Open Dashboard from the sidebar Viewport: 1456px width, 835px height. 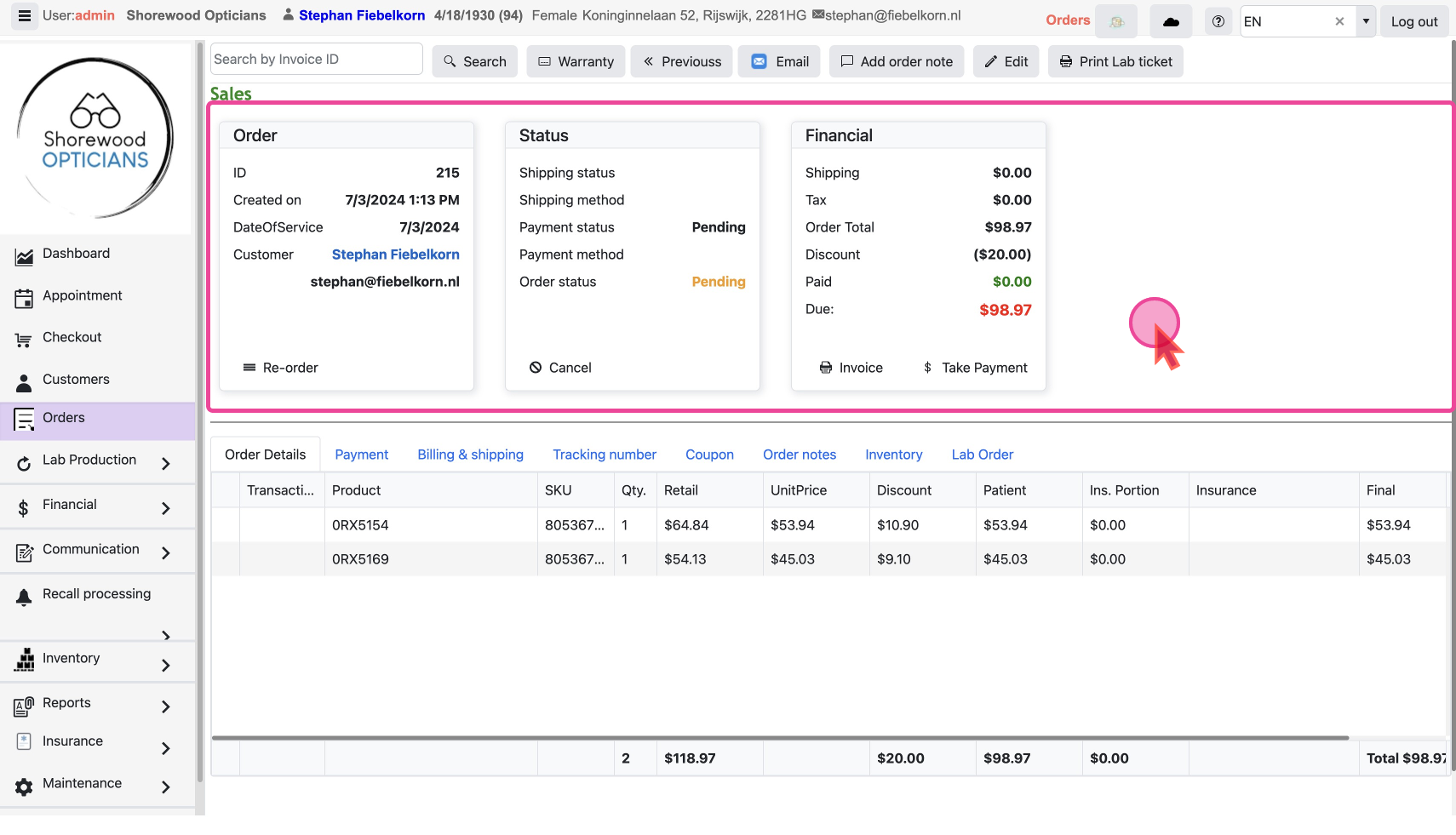pos(76,254)
